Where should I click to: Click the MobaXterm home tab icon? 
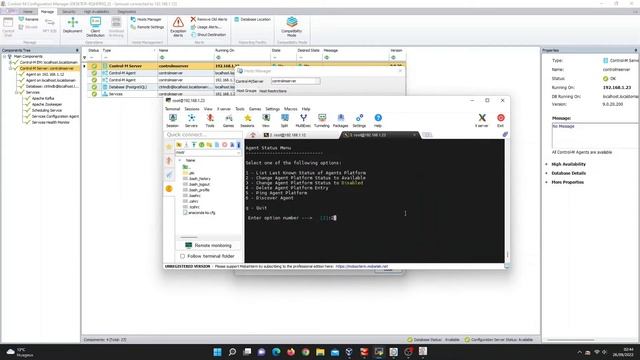click(253, 135)
